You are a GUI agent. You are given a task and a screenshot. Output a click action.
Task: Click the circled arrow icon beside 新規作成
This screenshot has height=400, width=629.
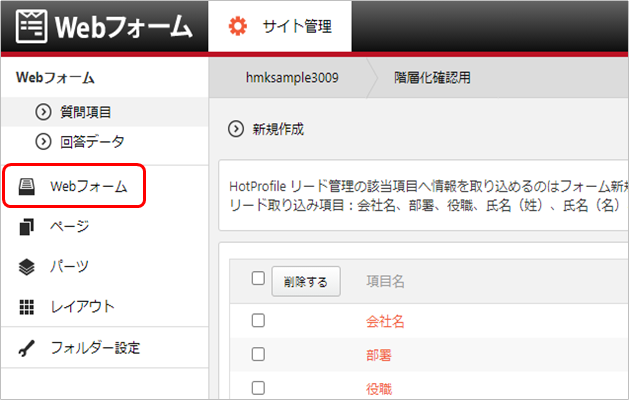(236, 129)
